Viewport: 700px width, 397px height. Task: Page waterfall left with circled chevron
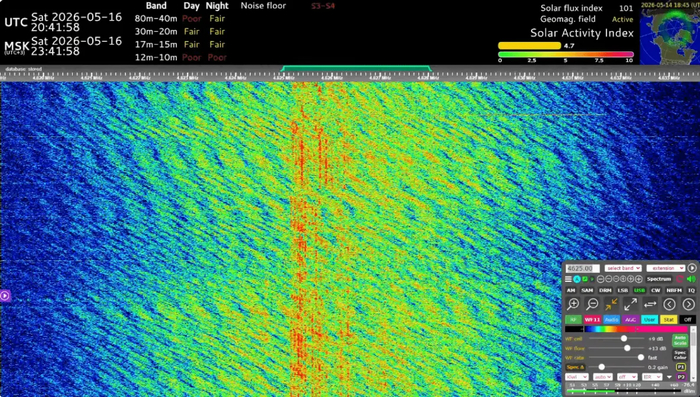(669, 304)
